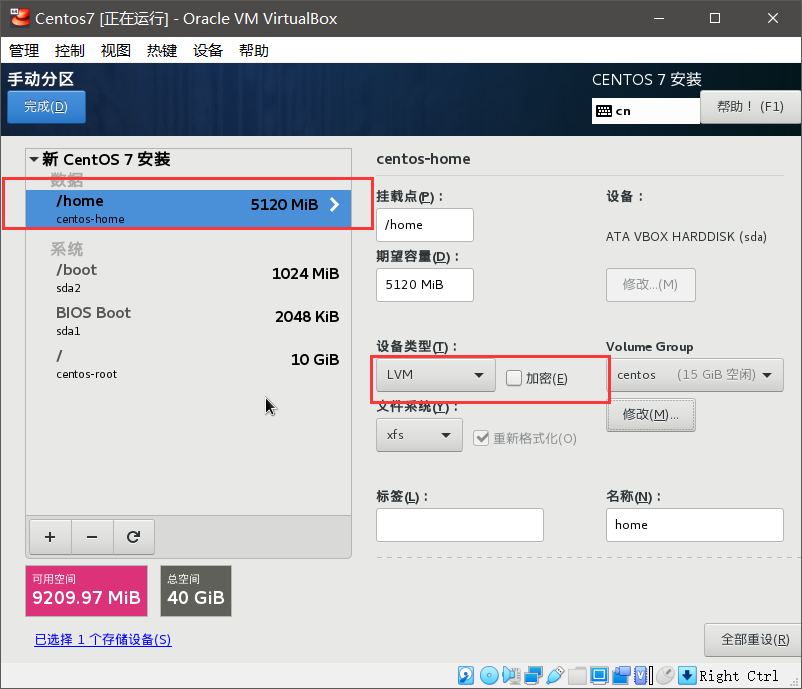Click the reload storage configuration icon
The width and height of the screenshot is (802, 689).
133,537
